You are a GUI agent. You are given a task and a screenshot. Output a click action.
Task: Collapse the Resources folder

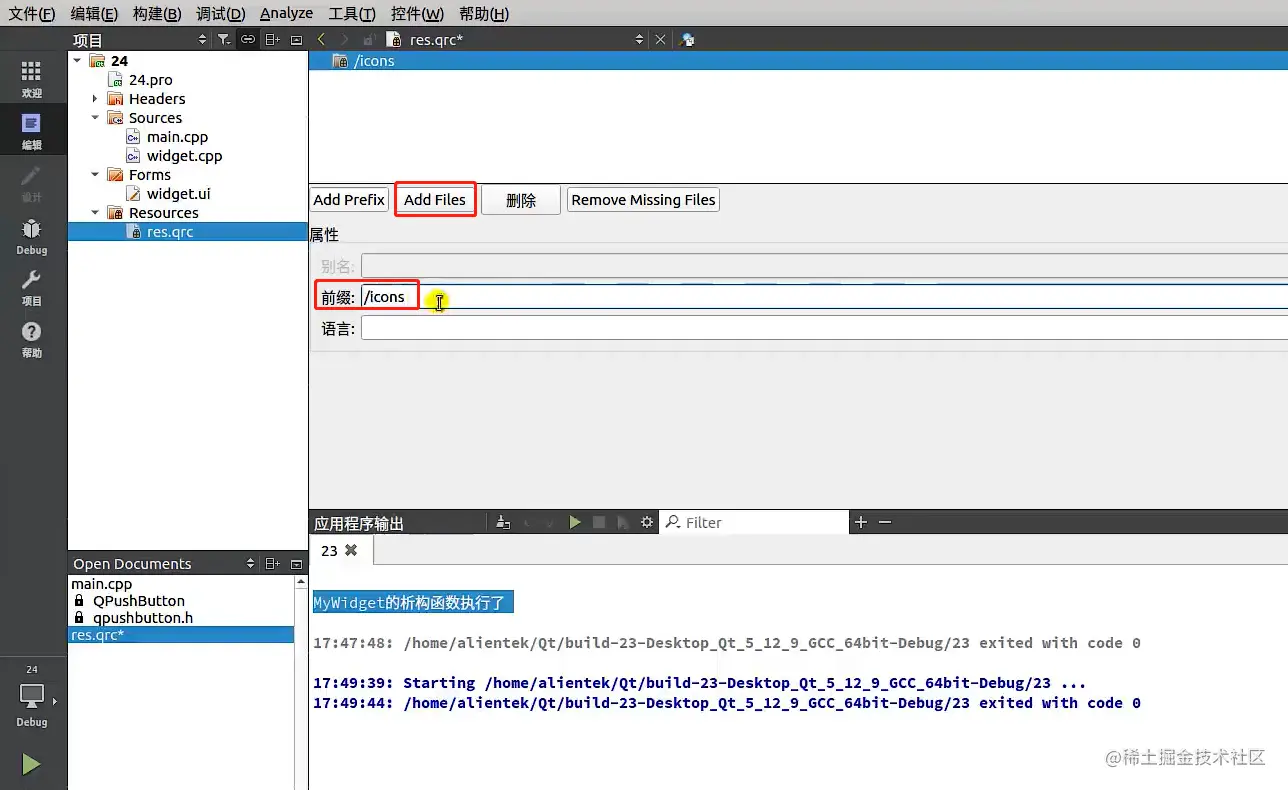click(96, 213)
